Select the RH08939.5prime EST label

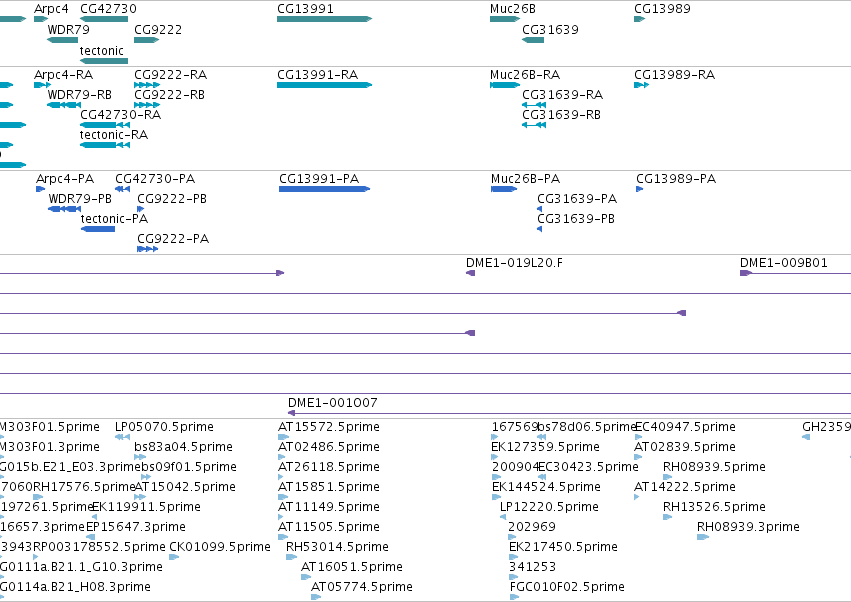point(714,467)
